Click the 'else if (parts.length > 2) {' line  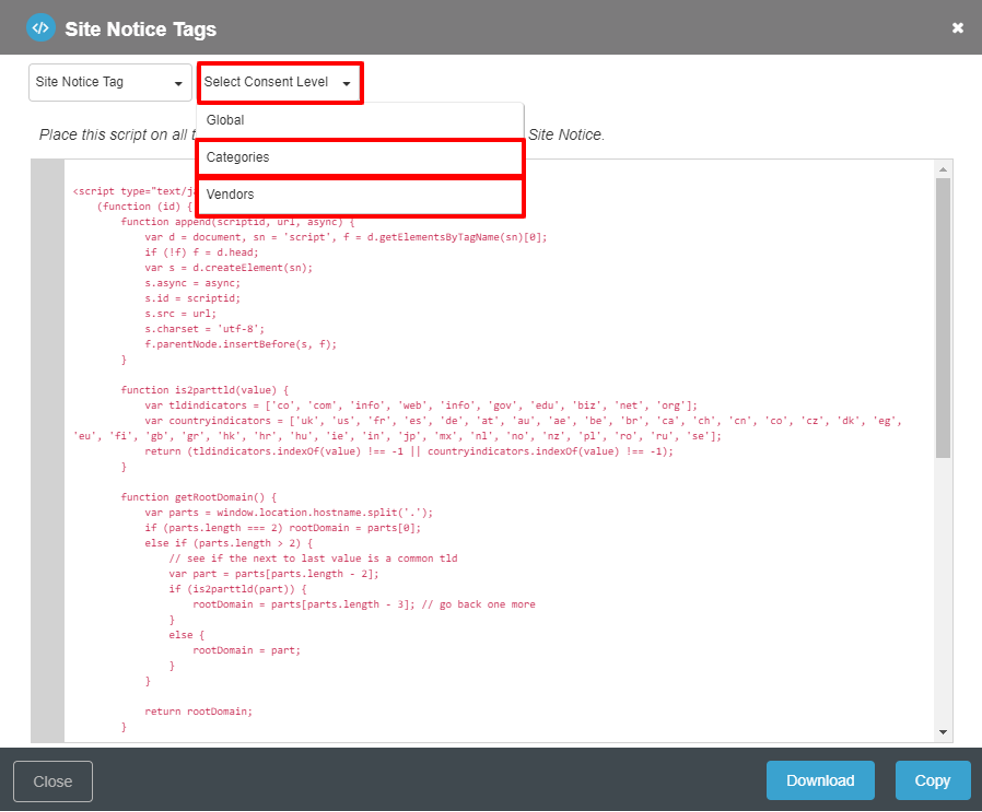pos(229,543)
